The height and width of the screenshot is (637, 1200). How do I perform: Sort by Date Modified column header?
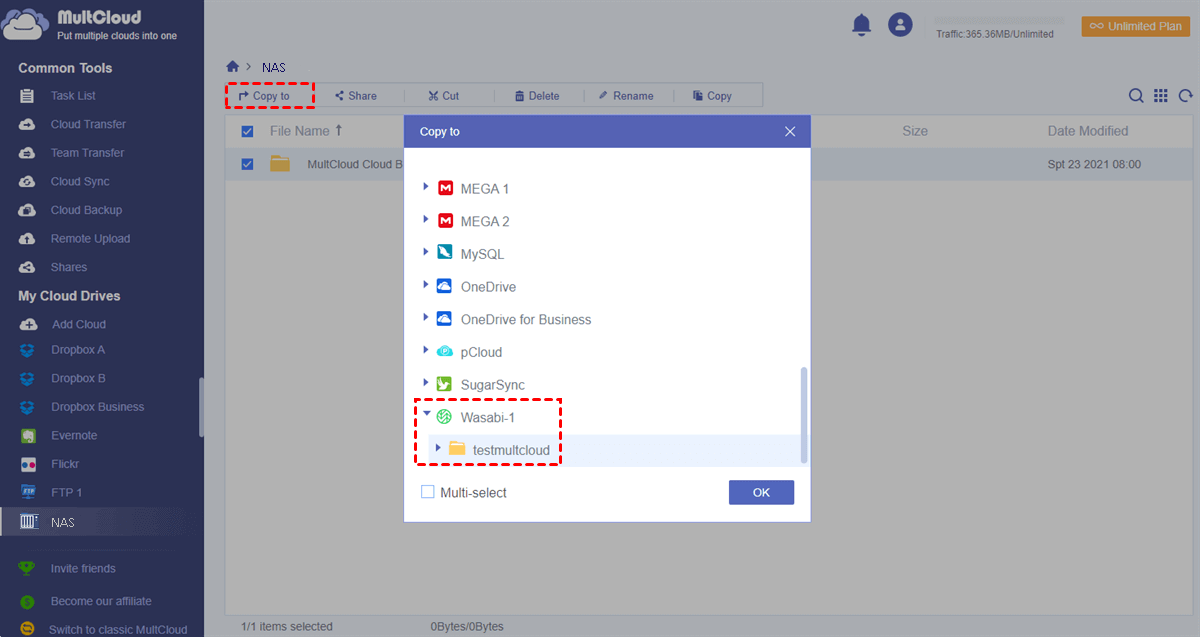(1088, 131)
